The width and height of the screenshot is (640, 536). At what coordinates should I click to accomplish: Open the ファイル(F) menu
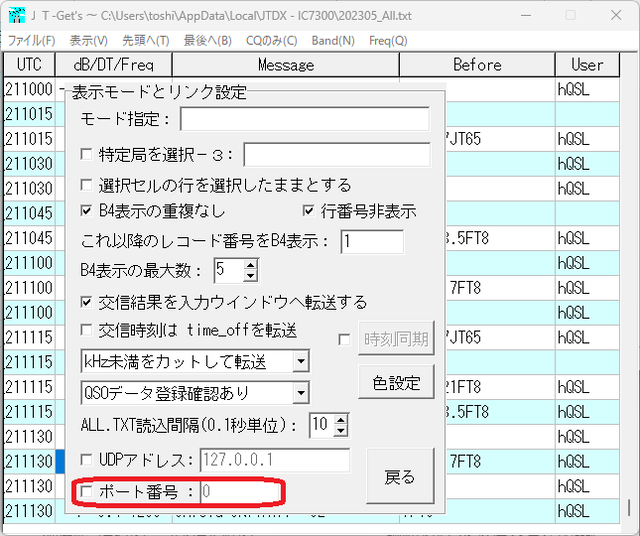click(x=32, y=41)
